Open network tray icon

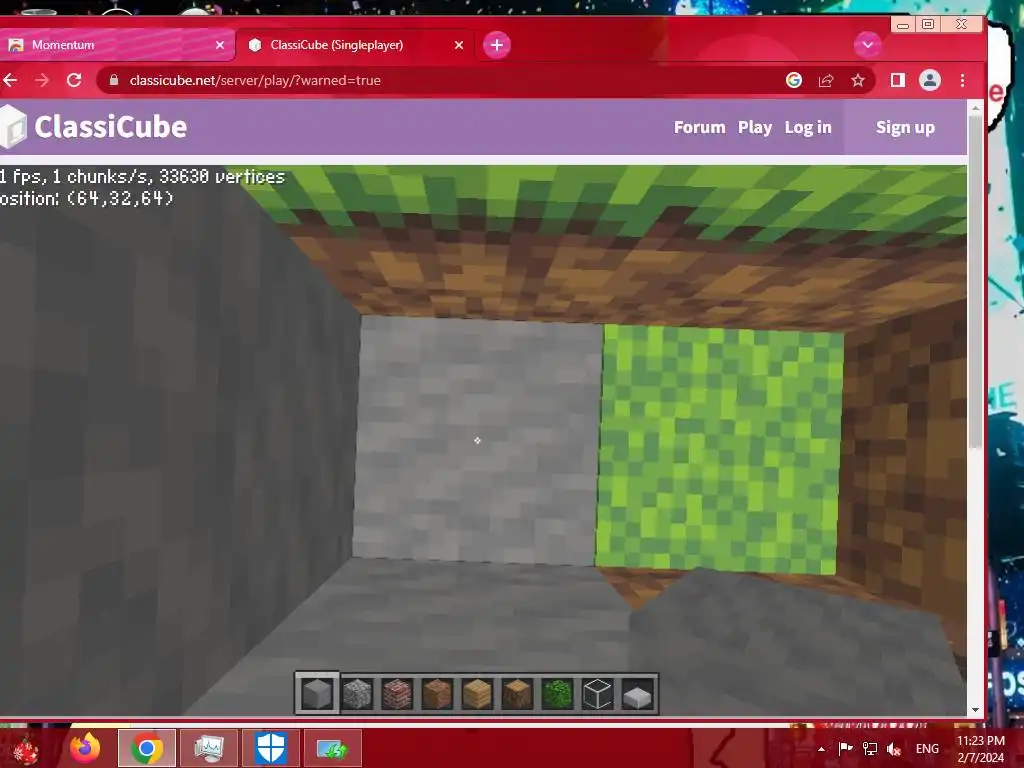870,749
